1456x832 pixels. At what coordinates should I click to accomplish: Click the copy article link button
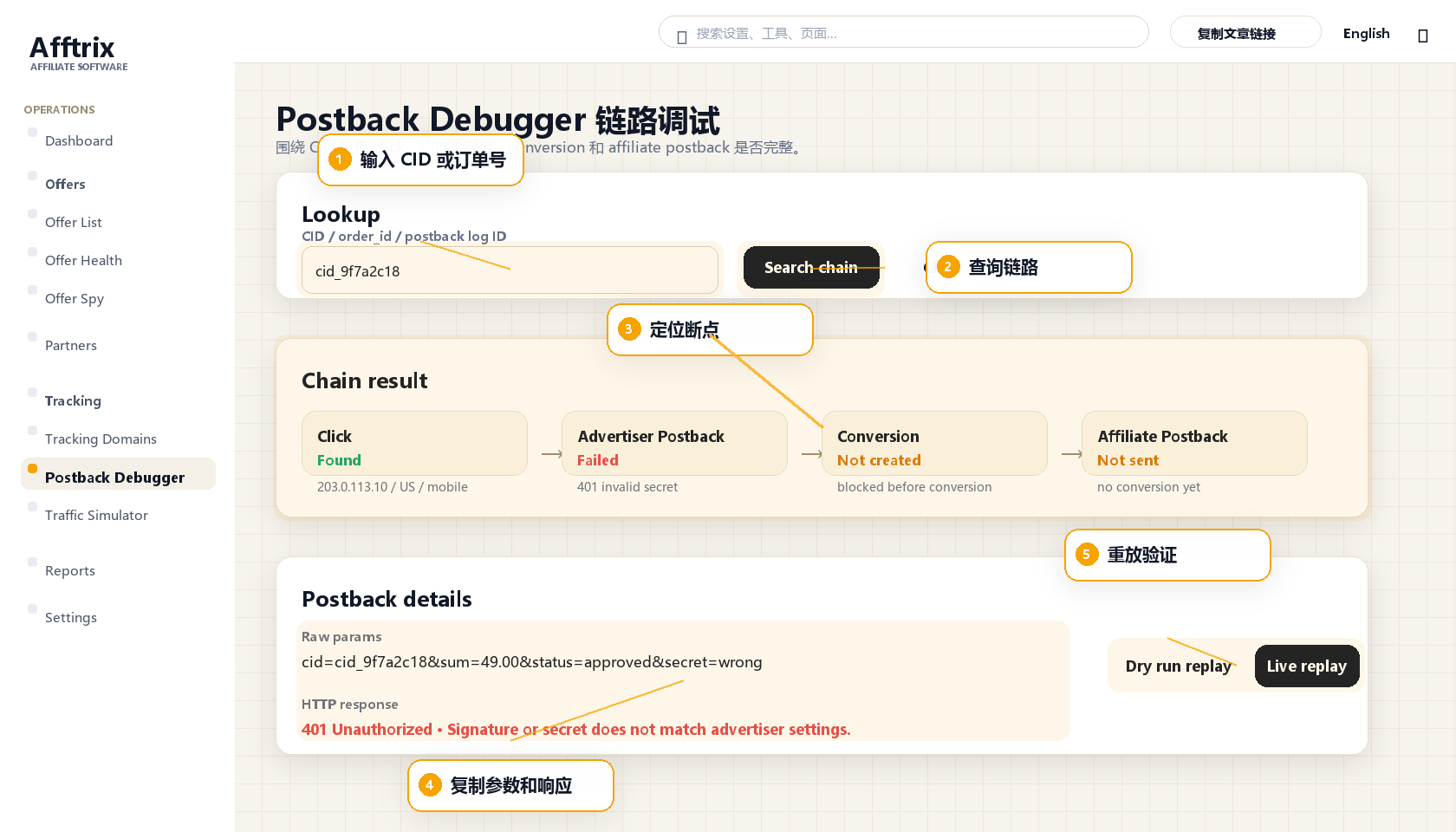pos(1245,33)
